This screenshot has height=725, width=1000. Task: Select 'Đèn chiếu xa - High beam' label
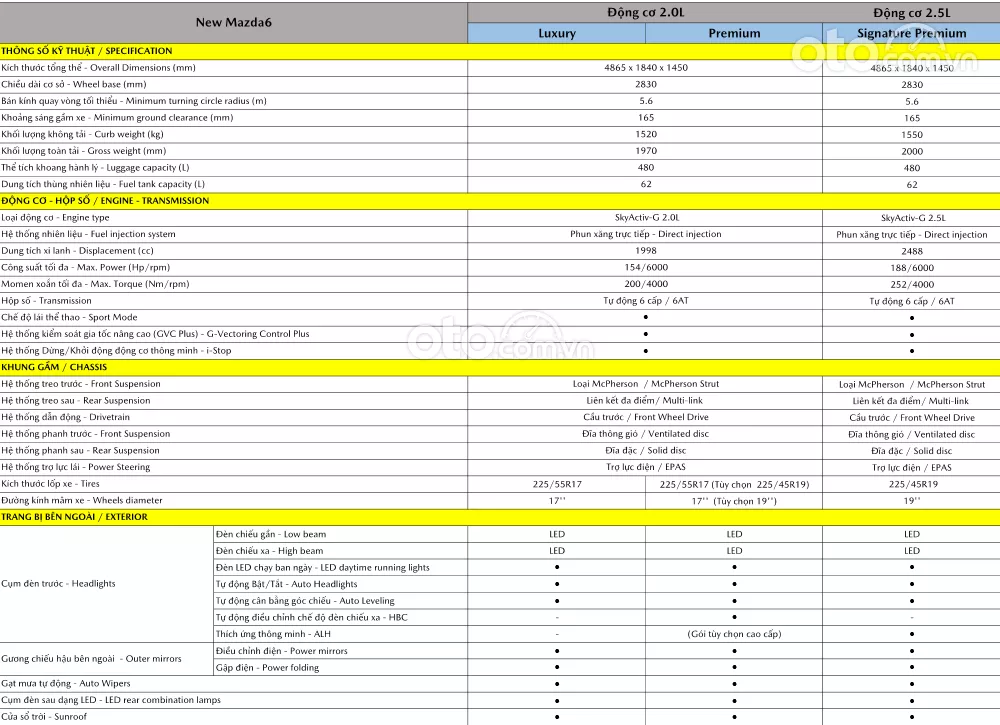[x=270, y=551]
